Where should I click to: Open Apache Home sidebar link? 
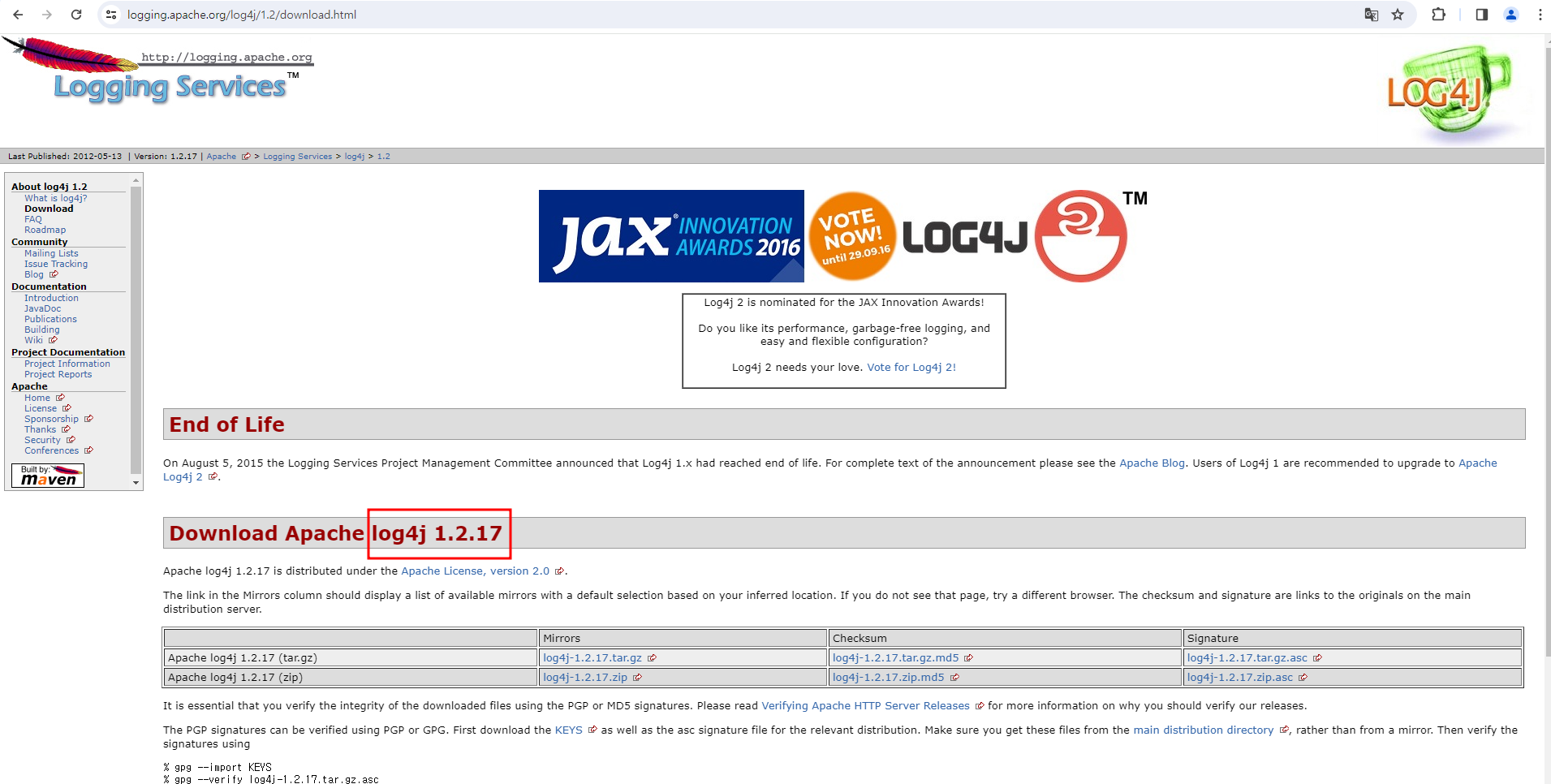[x=37, y=398]
